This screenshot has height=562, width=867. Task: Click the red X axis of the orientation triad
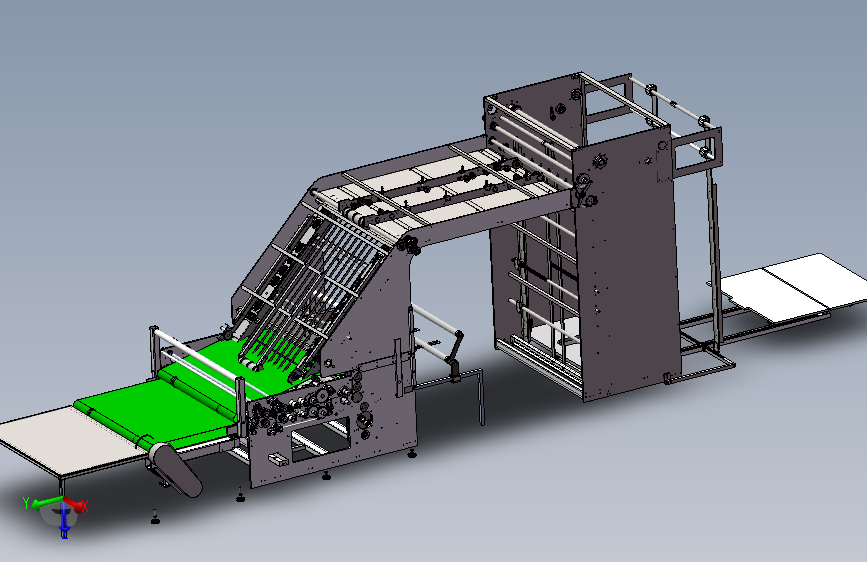(x=76, y=504)
